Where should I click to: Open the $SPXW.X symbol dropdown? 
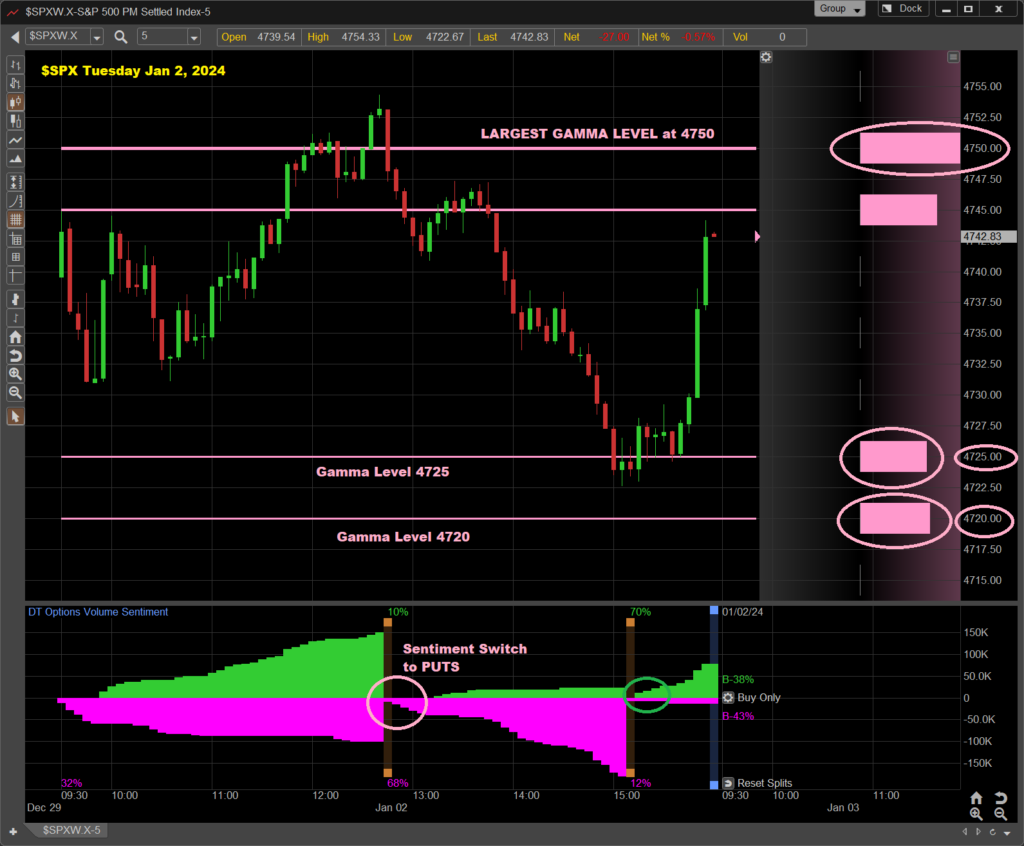[97, 37]
